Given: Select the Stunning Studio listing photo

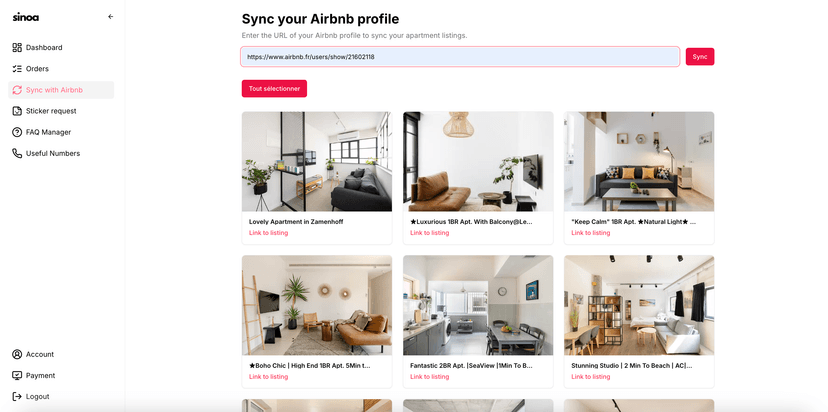Looking at the screenshot, I should tap(639, 305).
